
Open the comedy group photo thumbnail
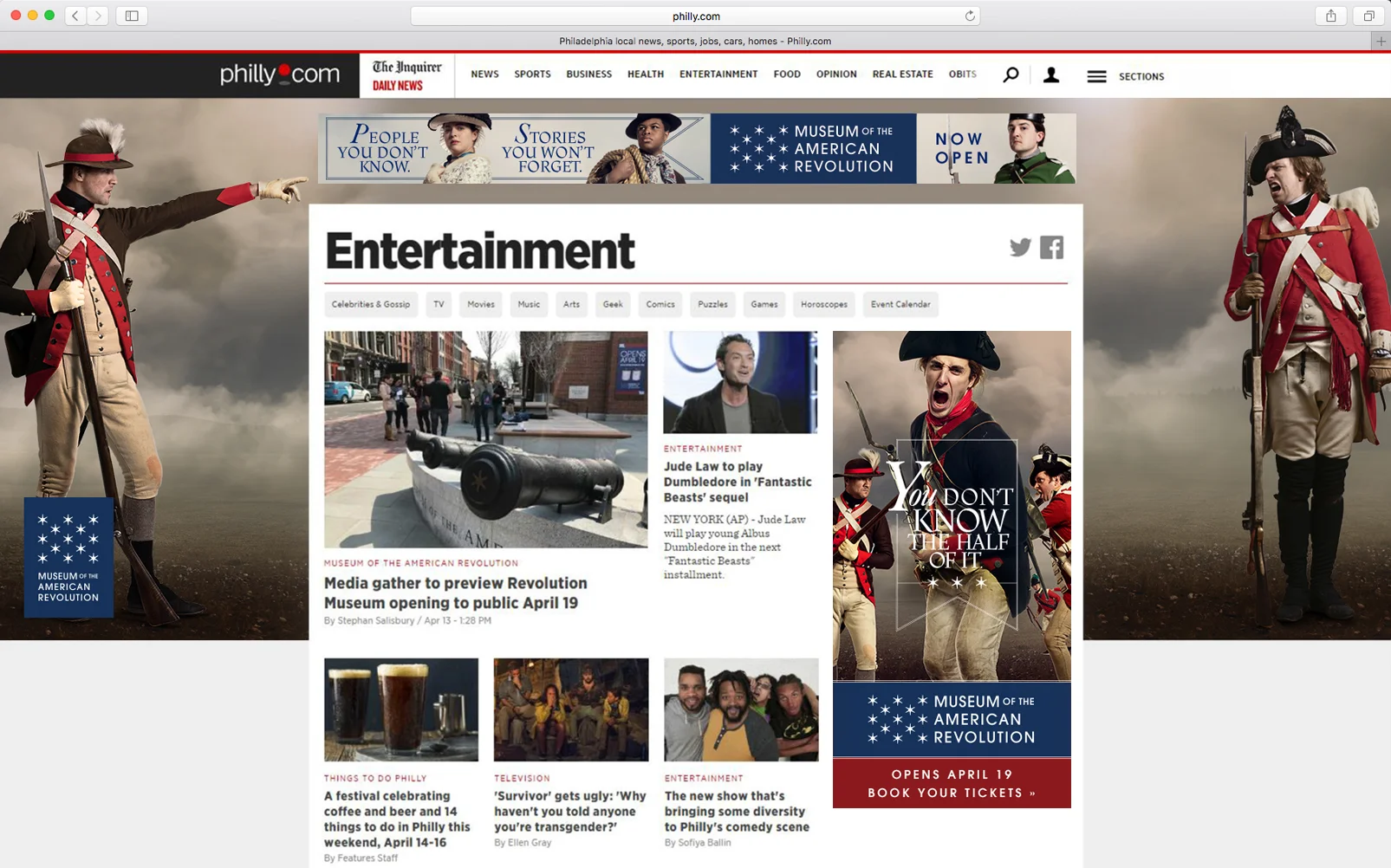(741, 709)
